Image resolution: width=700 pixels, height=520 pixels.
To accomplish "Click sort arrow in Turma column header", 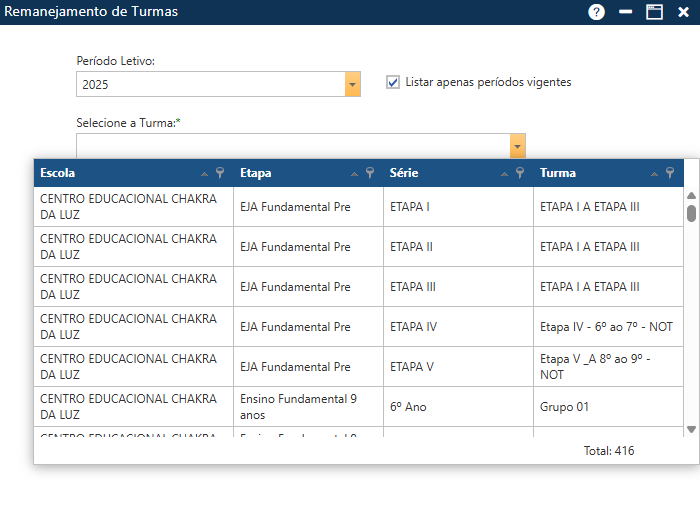I will coord(655,173).
